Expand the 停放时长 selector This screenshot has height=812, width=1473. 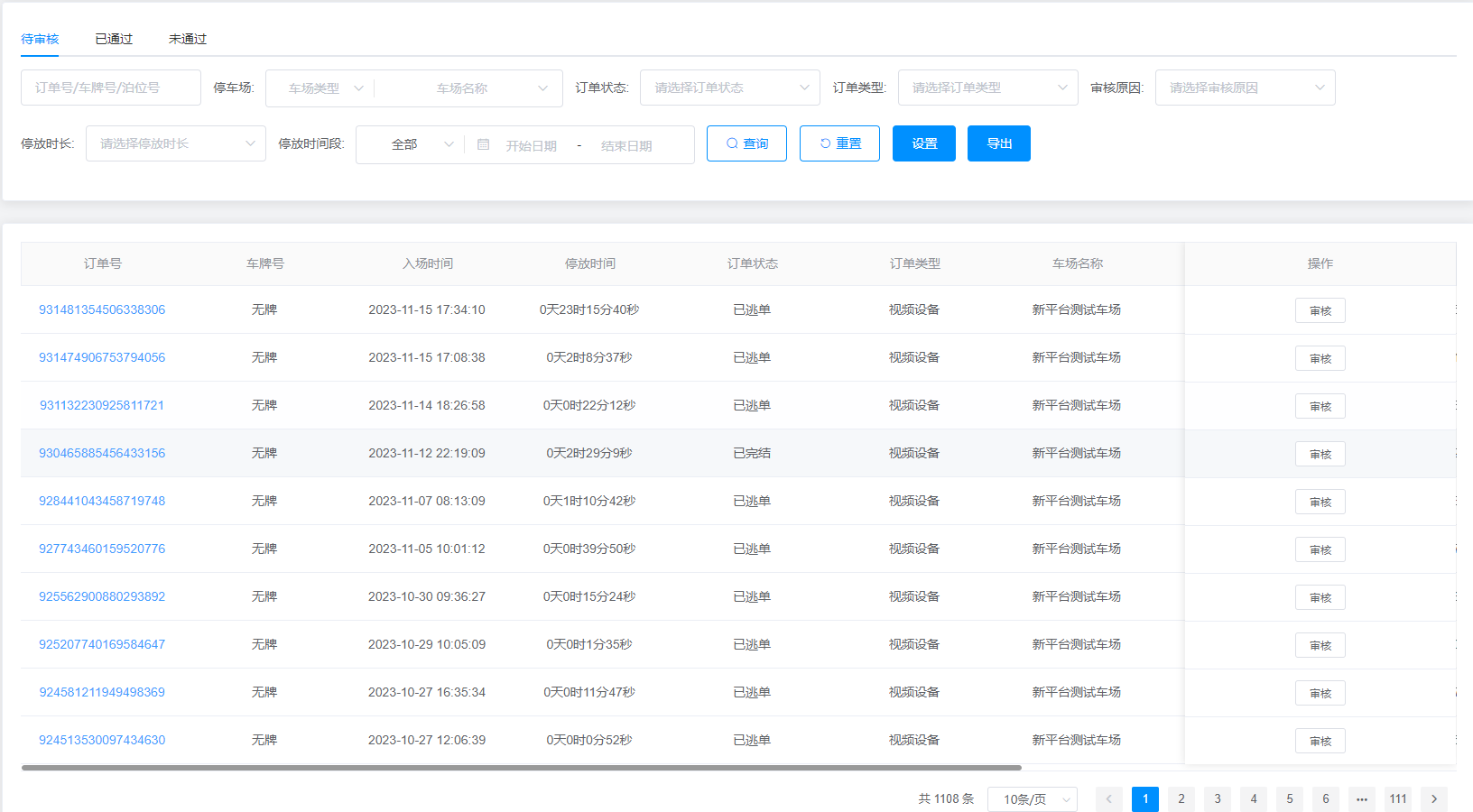pos(176,143)
